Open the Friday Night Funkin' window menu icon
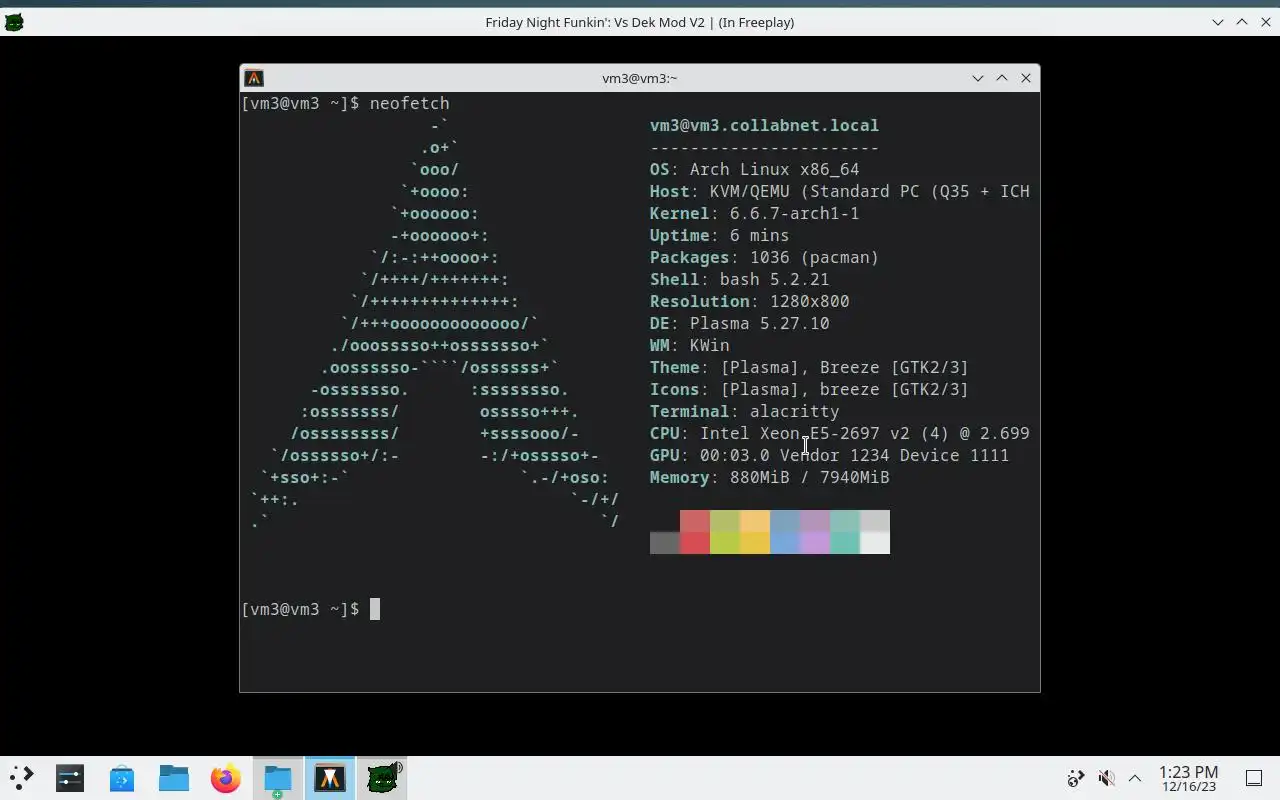Image resolution: width=1280 pixels, height=800 pixels. tap(13, 22)
